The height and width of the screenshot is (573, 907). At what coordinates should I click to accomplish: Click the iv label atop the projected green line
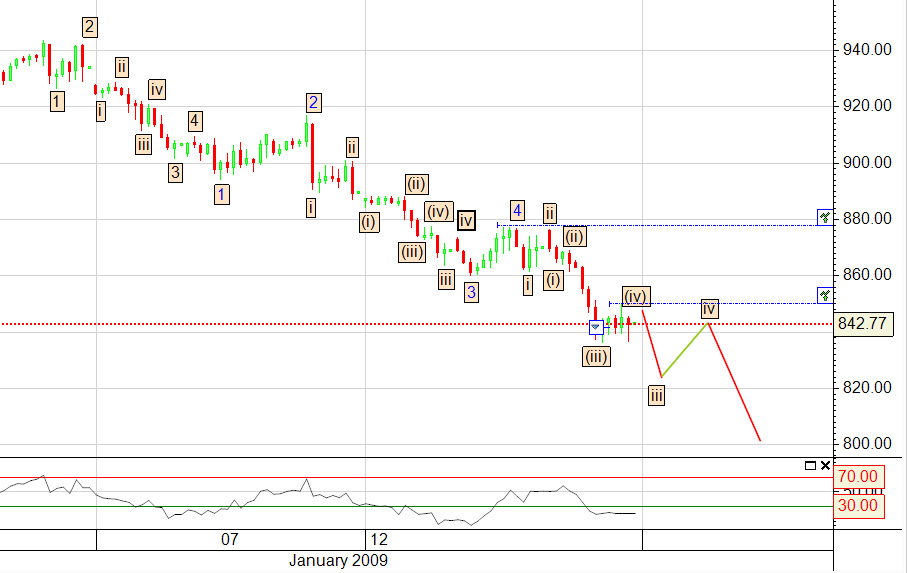tap(710, 309)
